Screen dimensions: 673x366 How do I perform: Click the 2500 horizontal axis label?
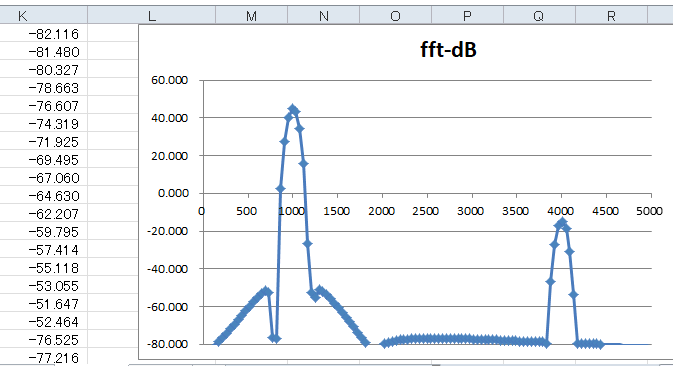tap(426, 211)
